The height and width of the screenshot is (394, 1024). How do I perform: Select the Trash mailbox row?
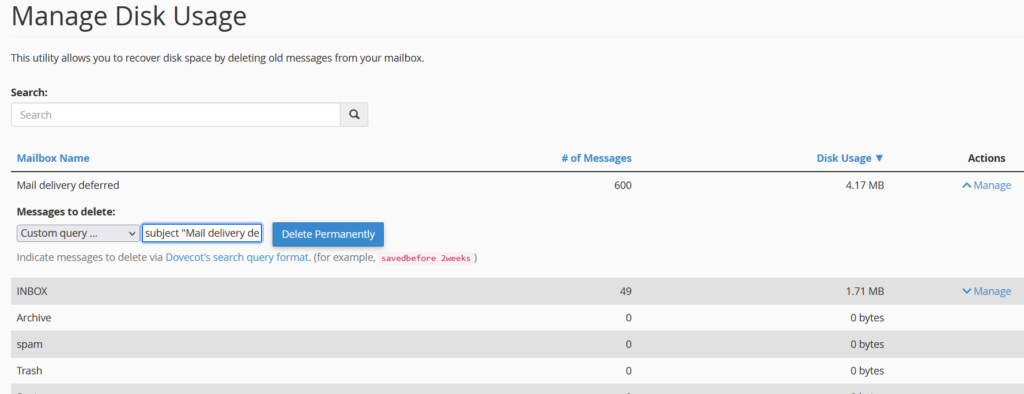[x=512, y=370]
